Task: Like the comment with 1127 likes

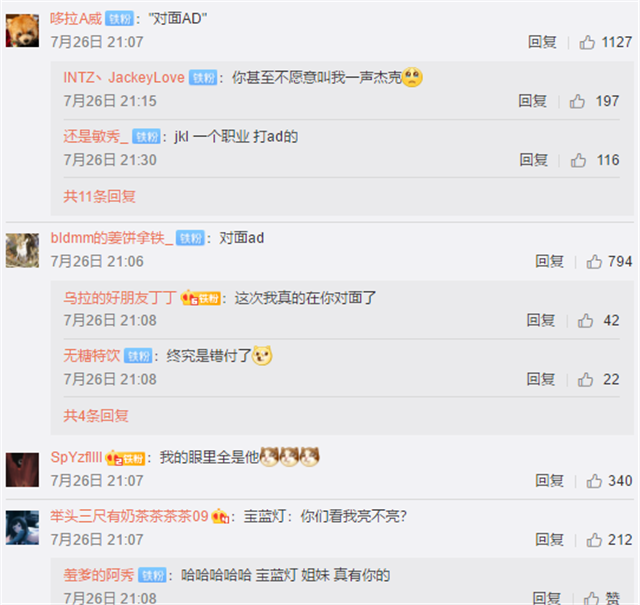Action: pos(587,42)
